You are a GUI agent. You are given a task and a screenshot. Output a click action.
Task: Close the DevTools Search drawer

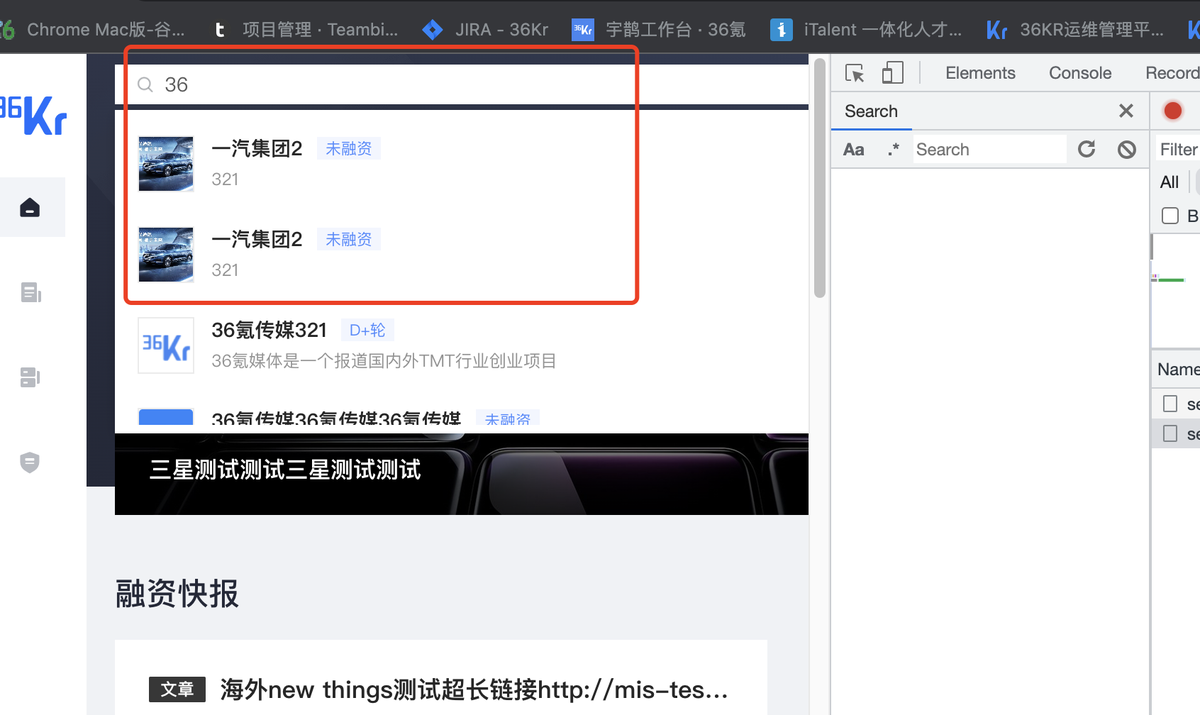pos(1126,111)
